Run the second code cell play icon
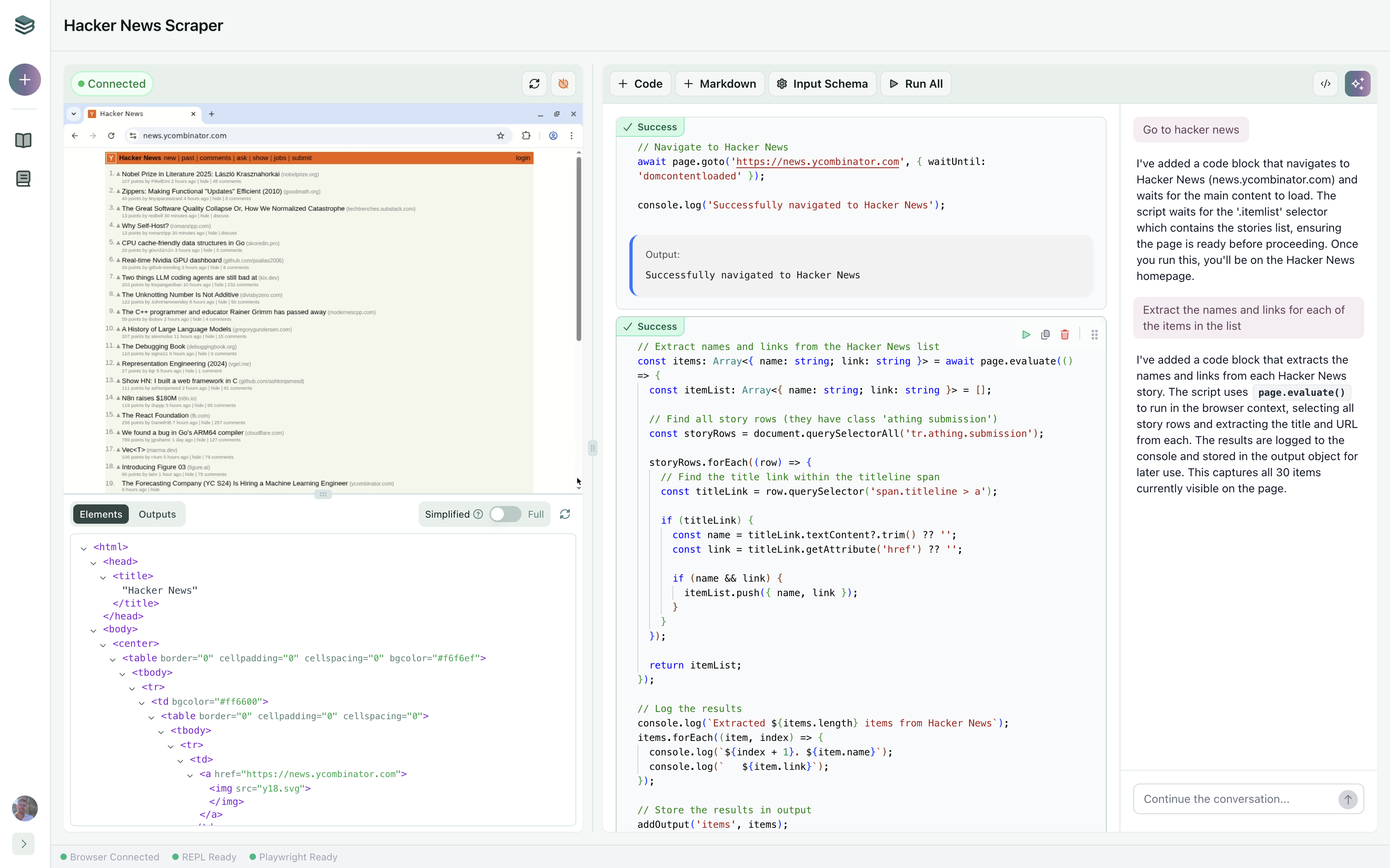1390x868 pixels. (x=1026, y=335)
